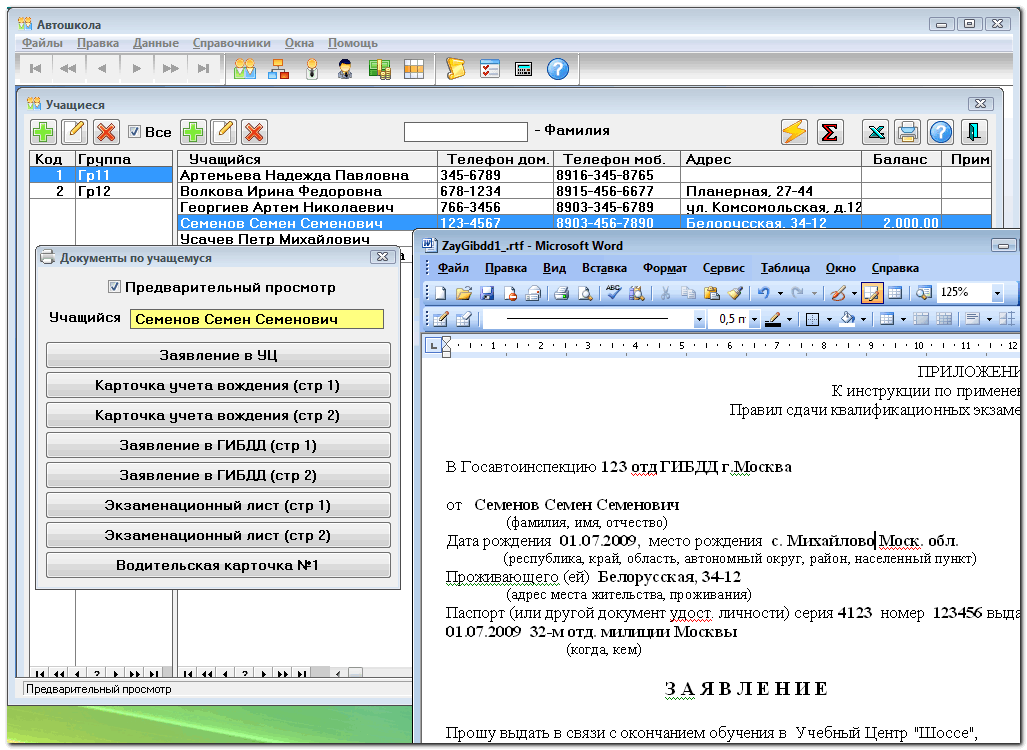Image resolution: width=1027 pixels, height=750 pixels.
Task: Click the calculator icon in main toolbar
Action: [x=523, y=69]
